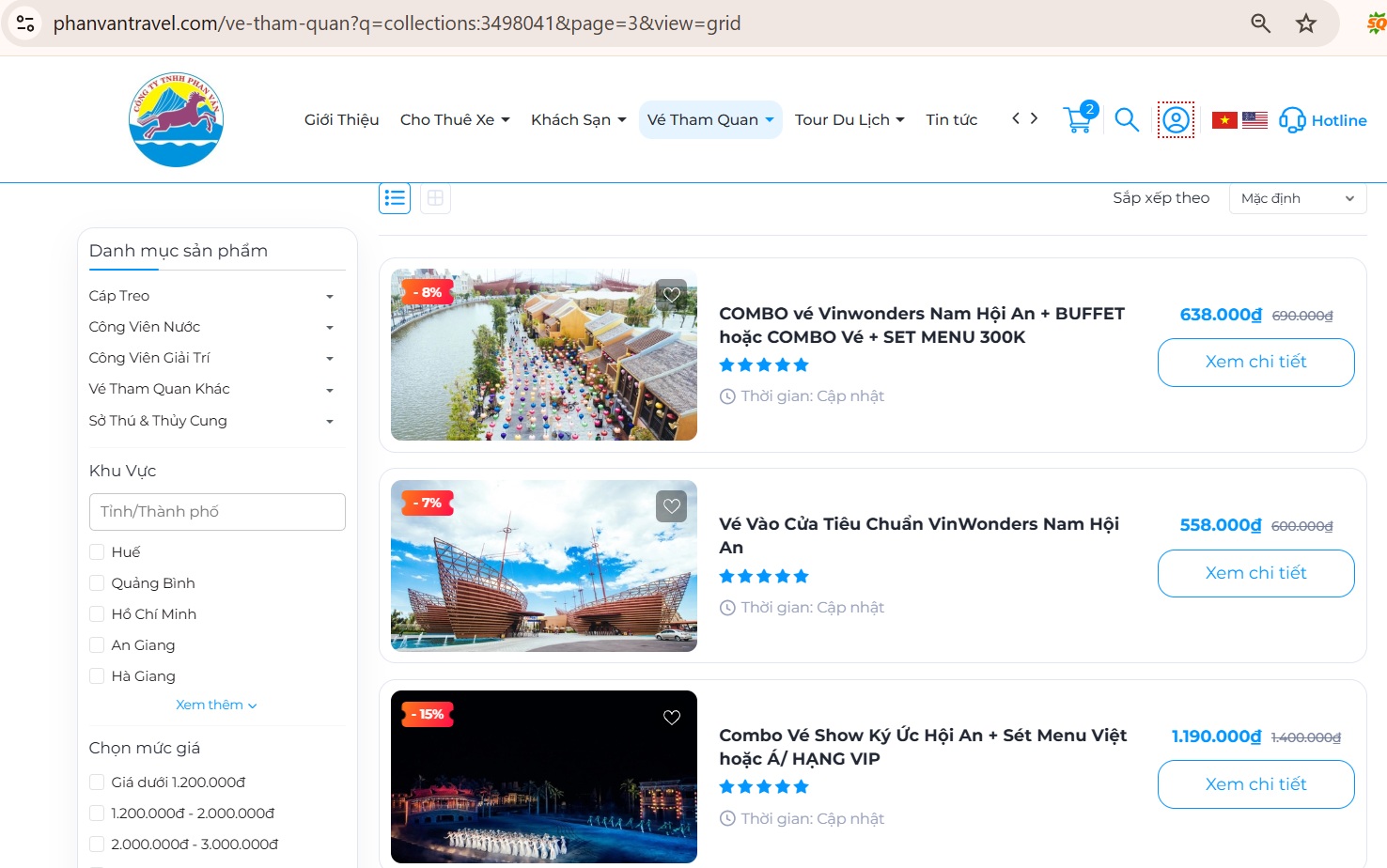Go to the Tin tức menu item
1387x868 pixels.
click(951, 119)
